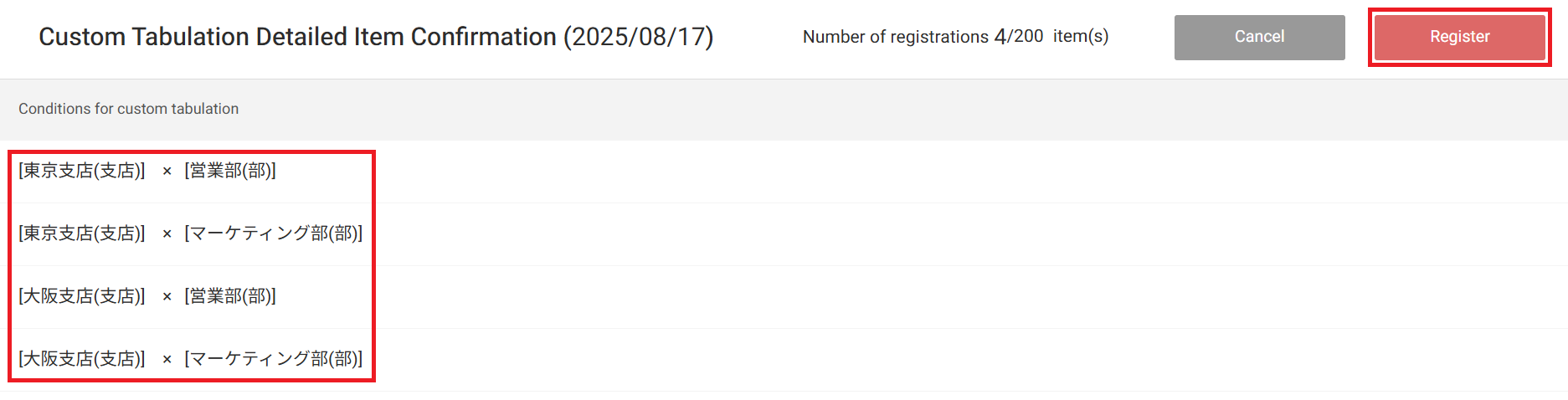Select 営業部(部) in the 大阪支店 row
Screen dimensions: 1568x400
click(230, 296)
